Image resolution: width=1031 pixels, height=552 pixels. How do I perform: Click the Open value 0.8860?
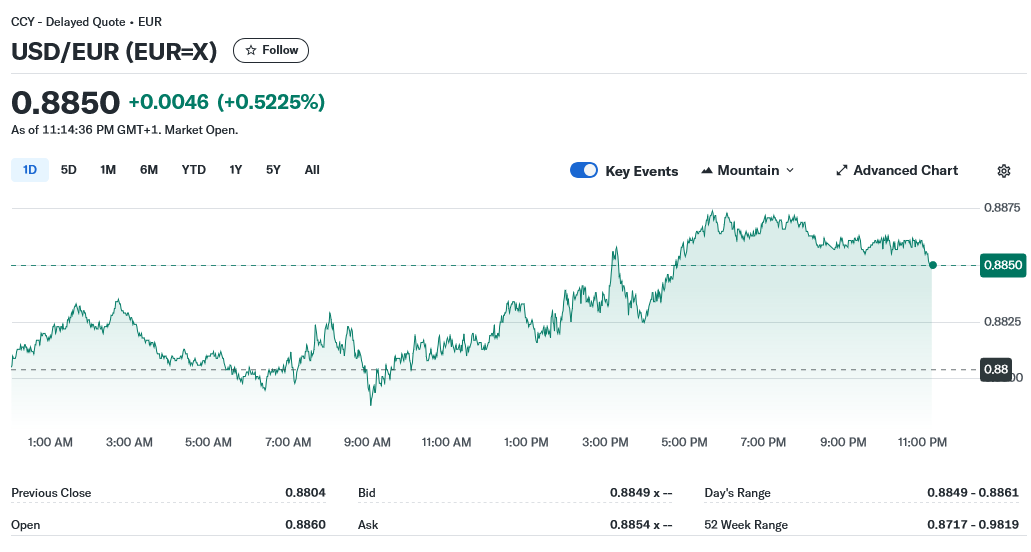(305, 525)
